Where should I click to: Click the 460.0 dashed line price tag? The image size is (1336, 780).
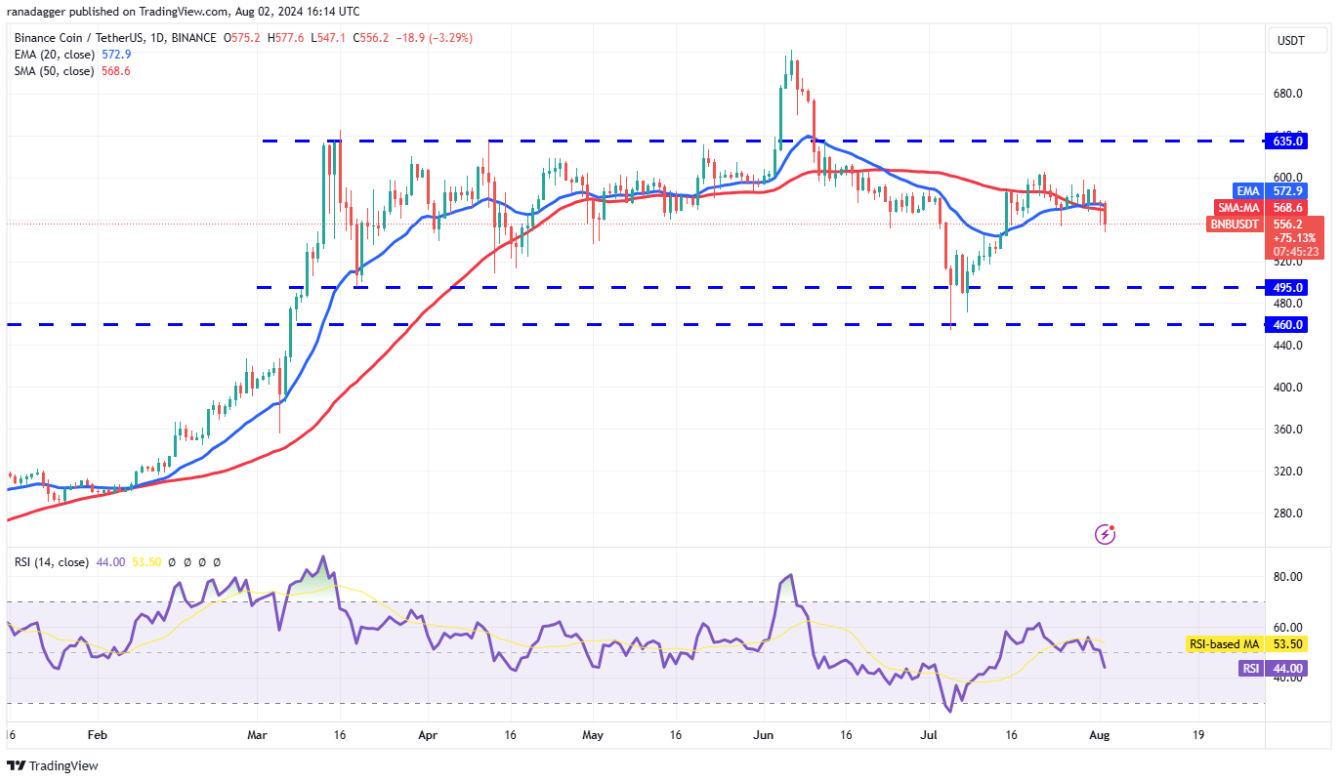click(1286, 324)
